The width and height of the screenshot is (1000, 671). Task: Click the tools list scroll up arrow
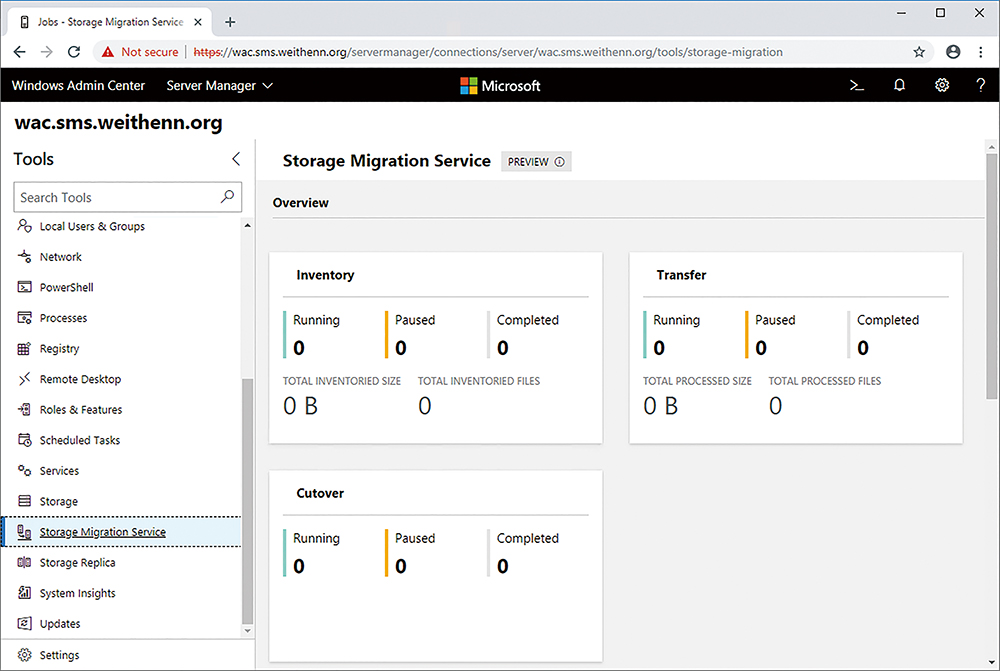(x=247, y=226)
